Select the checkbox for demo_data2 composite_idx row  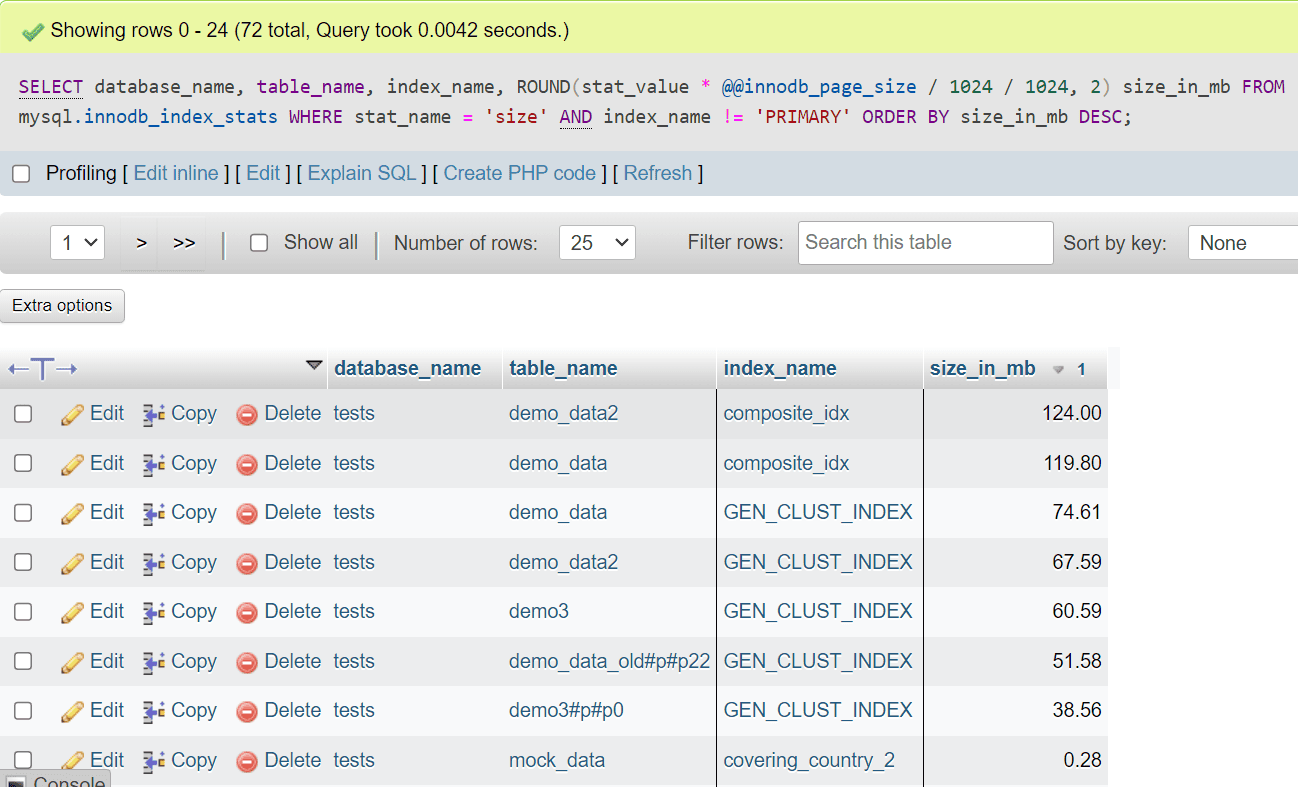[x=23, y=414]
